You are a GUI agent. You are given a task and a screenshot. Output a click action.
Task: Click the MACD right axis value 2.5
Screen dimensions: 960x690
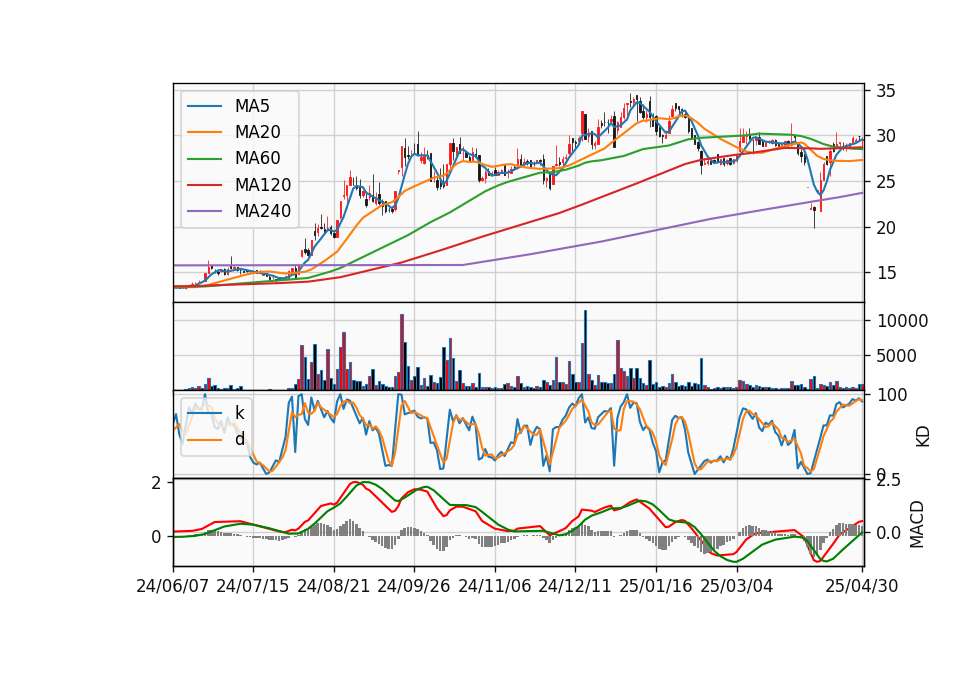point(888,480)
